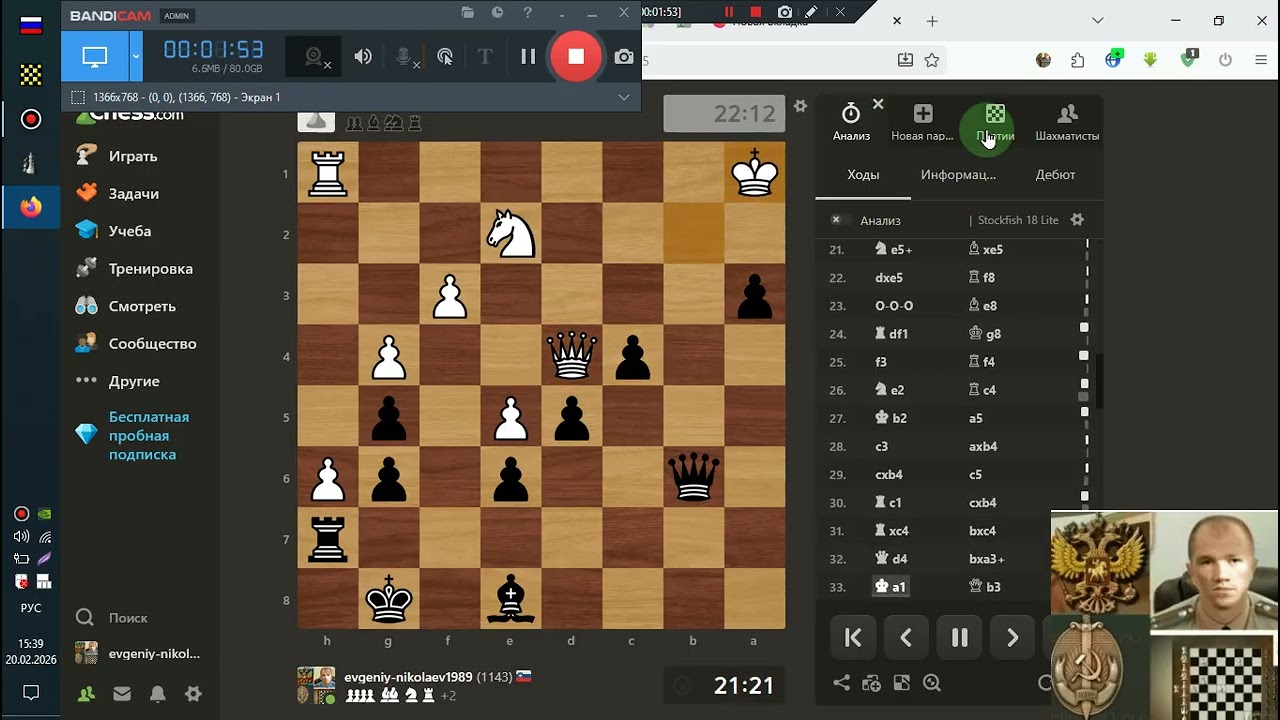This screenshot has height=720, width=1280.
Task: Open sidebar settings gear icon
Action: pyautogui.click(x=194, y=693)
